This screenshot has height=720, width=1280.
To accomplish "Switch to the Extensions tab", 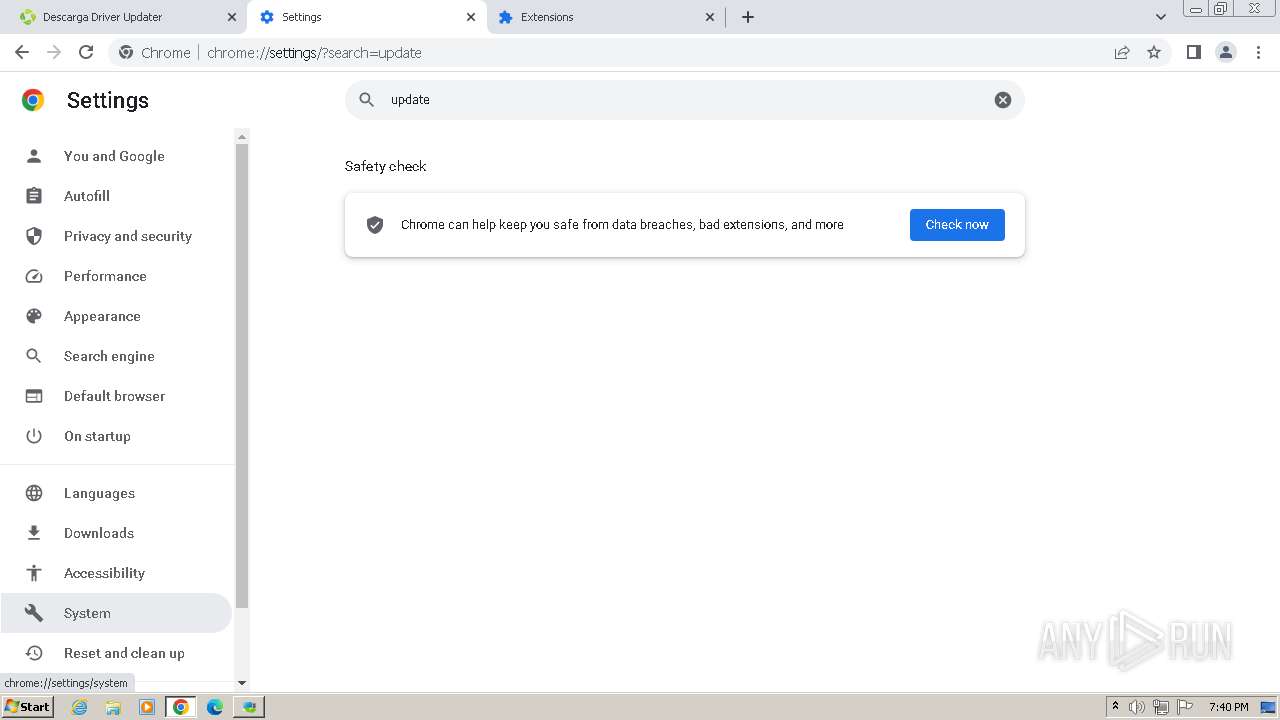I will (607, 17).
